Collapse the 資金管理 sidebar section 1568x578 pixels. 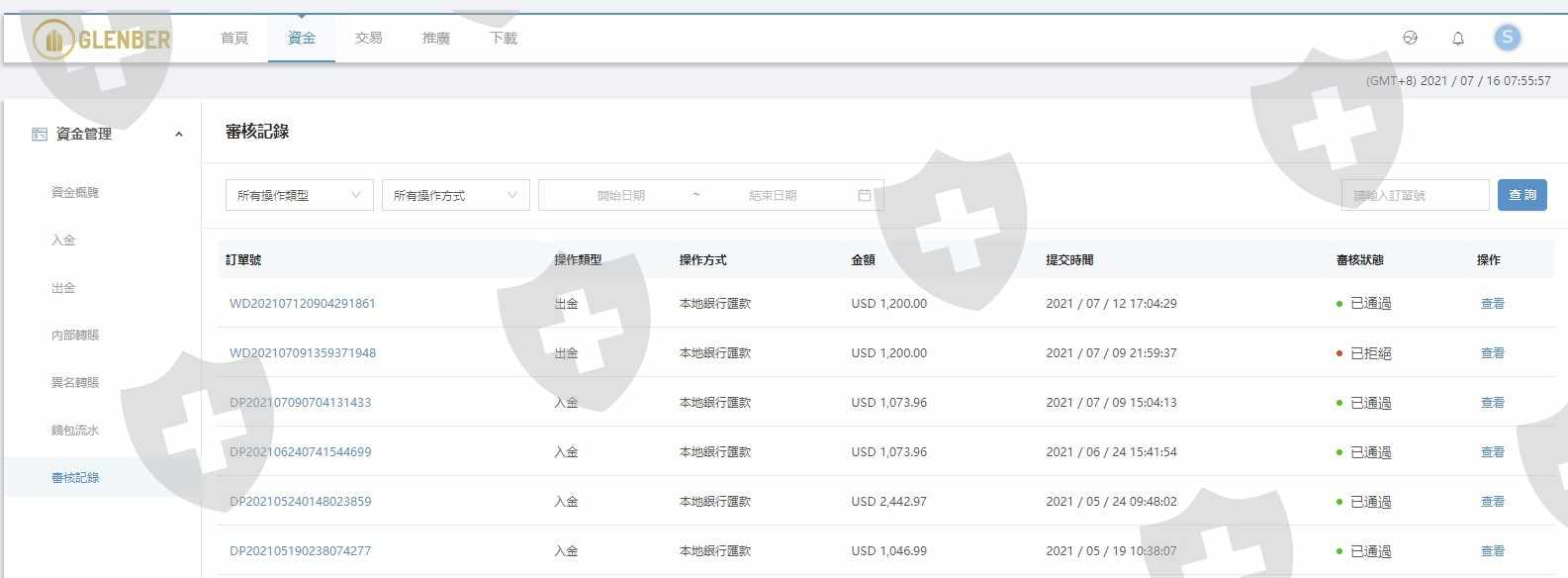pyautogui.click(x=178, y=135)
